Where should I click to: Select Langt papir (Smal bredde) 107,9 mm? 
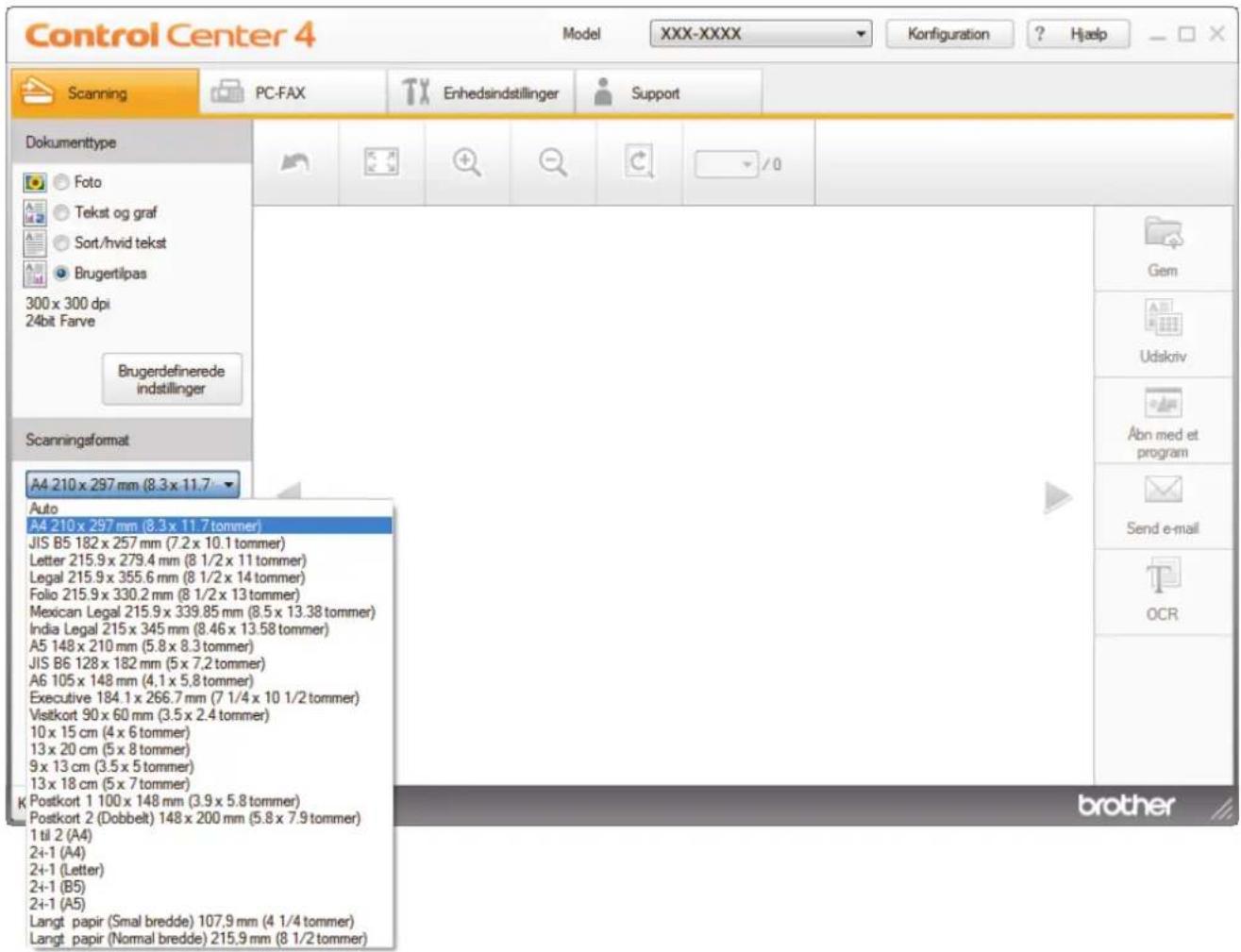[x=210, y=921]
